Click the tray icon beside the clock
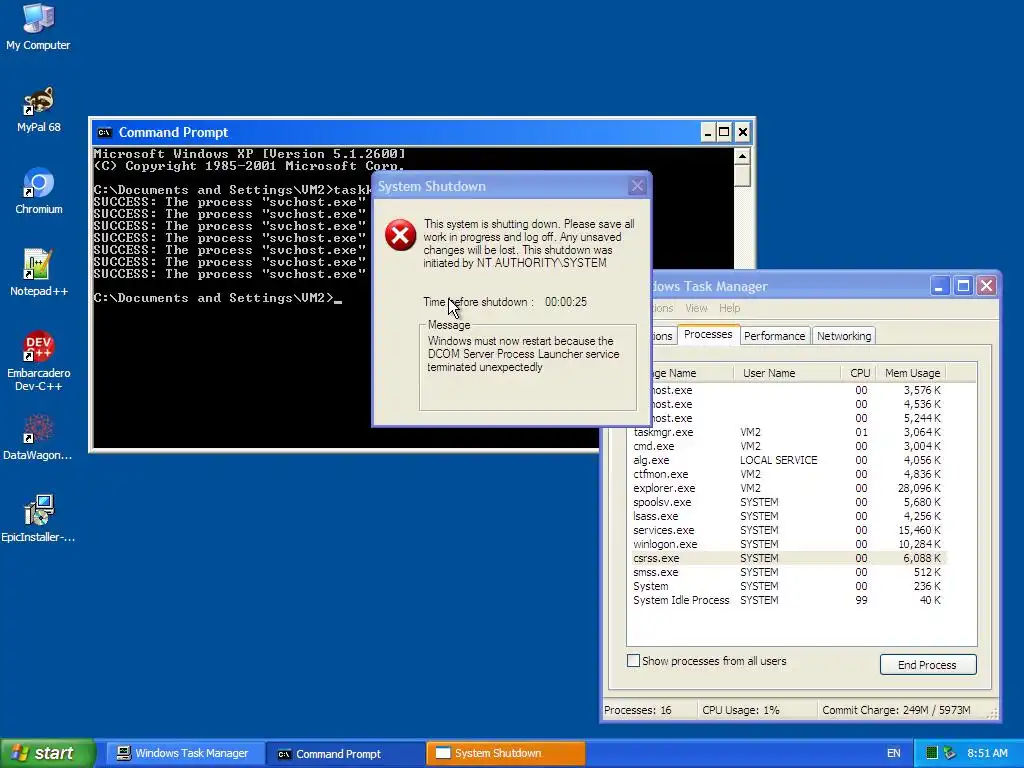Image resolution: width=1024 pixels, height=768 pixels. [x=950, y=753]
